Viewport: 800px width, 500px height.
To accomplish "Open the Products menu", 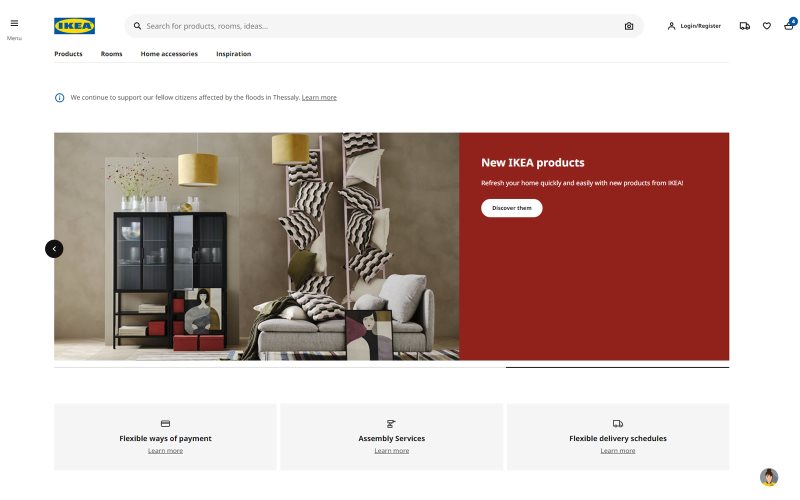I will [68, 54].
